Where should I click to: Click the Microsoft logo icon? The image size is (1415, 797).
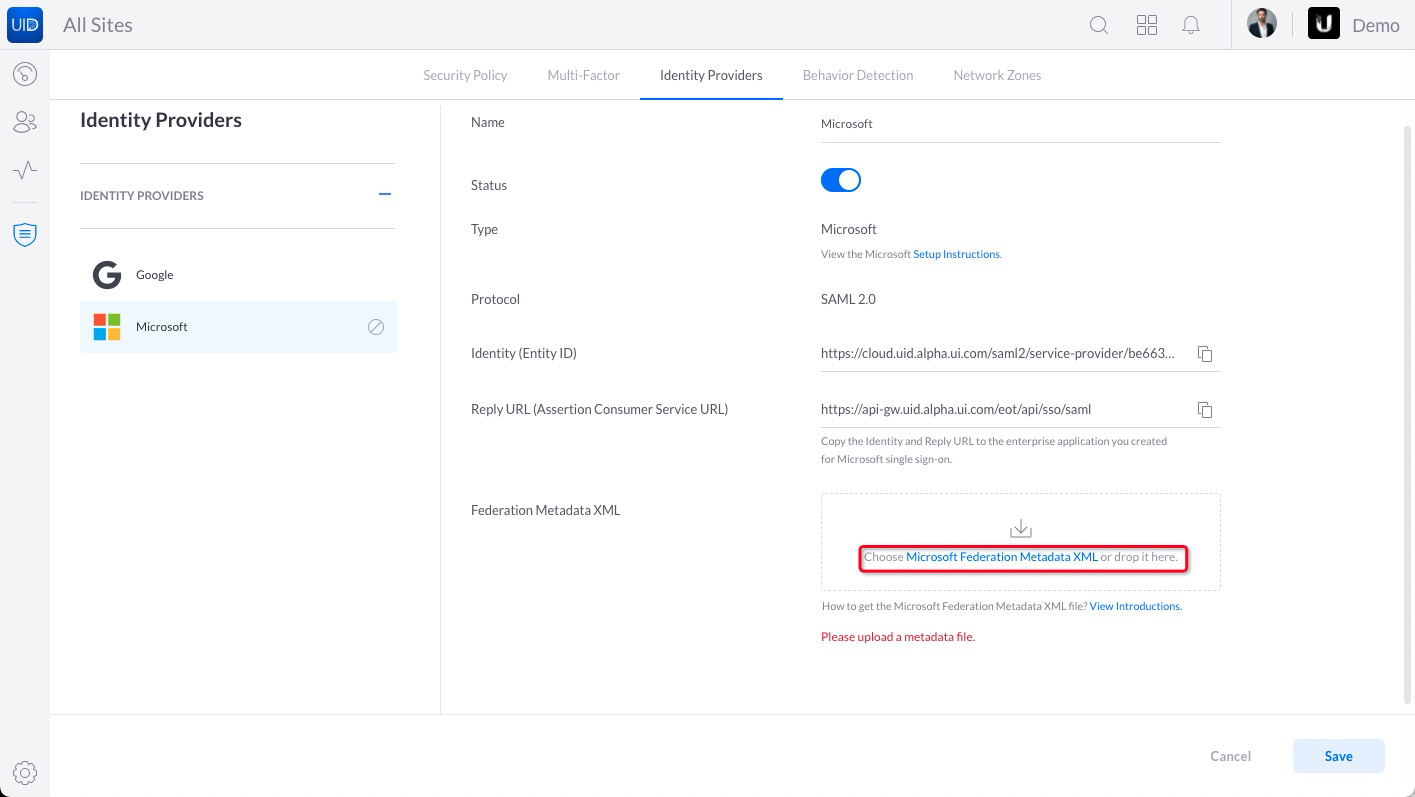coord(107,327)
